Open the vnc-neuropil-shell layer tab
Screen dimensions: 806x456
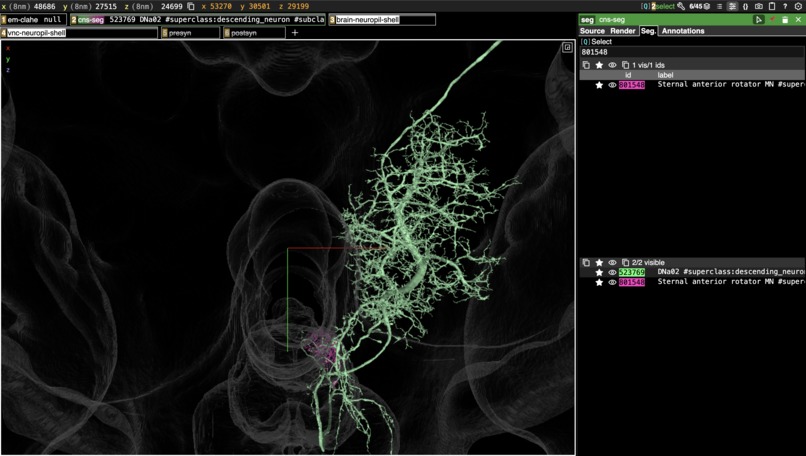pos(79,33)
